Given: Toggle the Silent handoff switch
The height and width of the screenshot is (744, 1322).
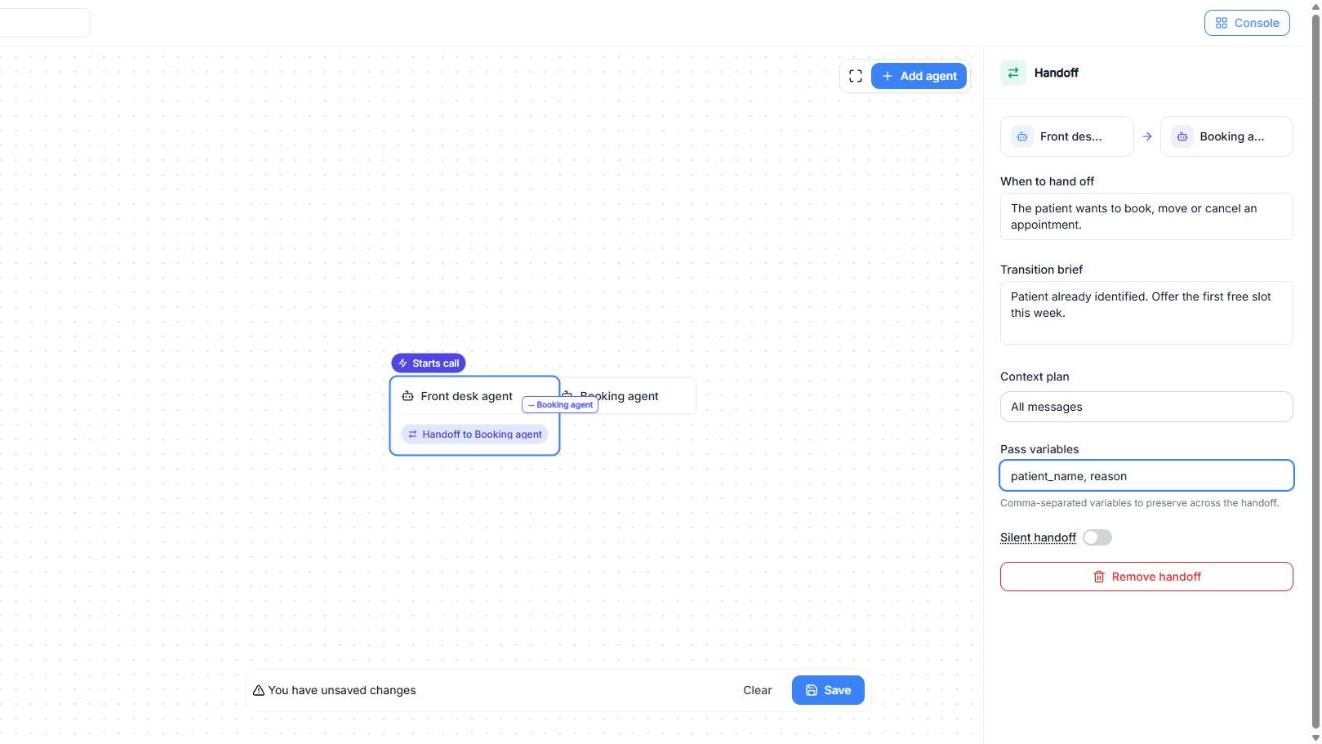Looking at the screenshot, I should coord(1097,538).
